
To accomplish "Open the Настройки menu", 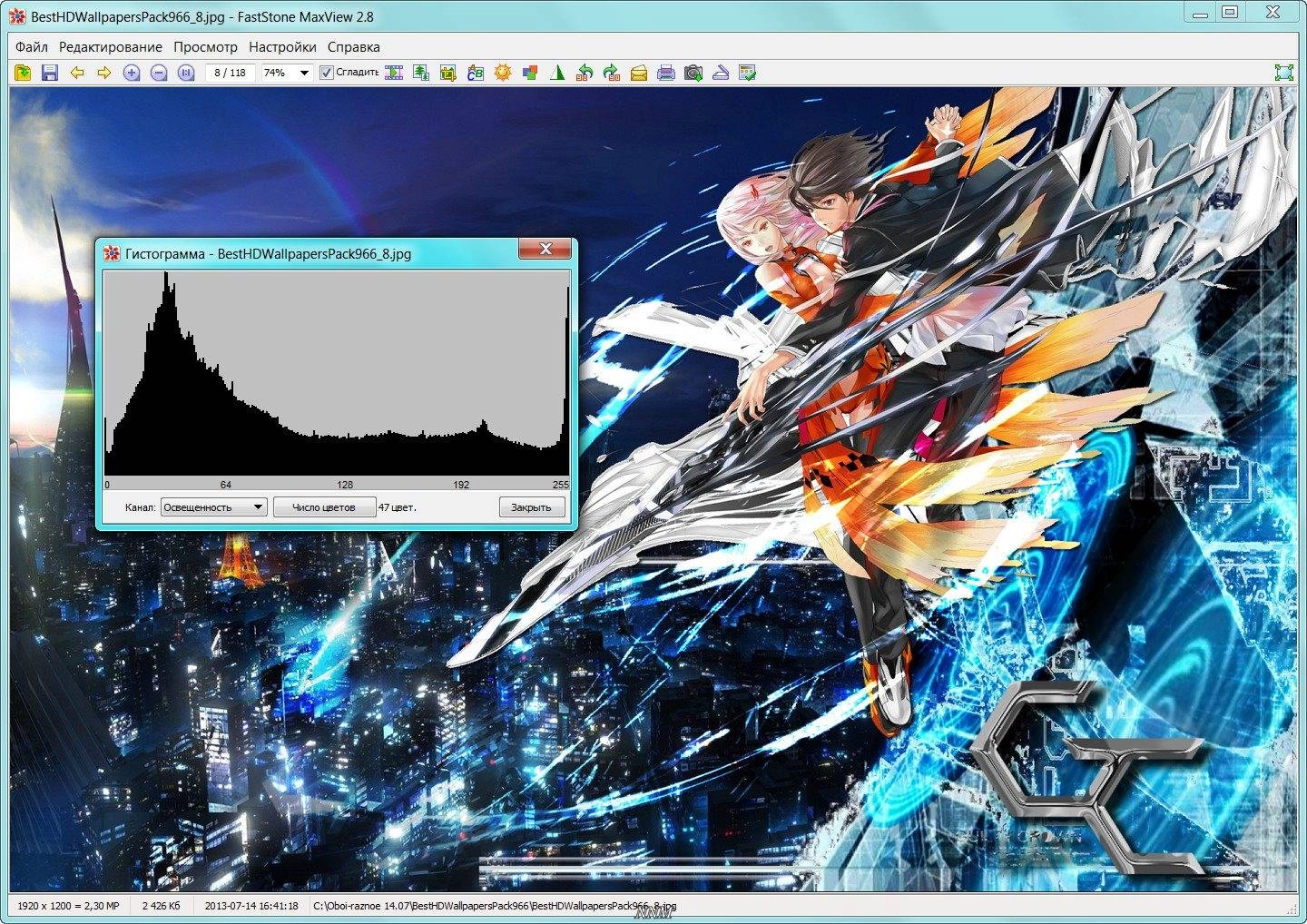I will [282, 47].
